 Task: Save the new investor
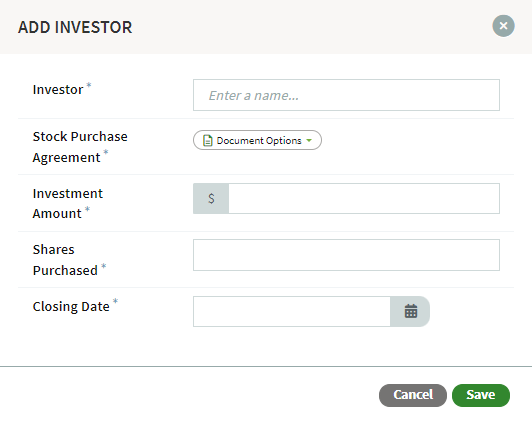tap(480, 395)
